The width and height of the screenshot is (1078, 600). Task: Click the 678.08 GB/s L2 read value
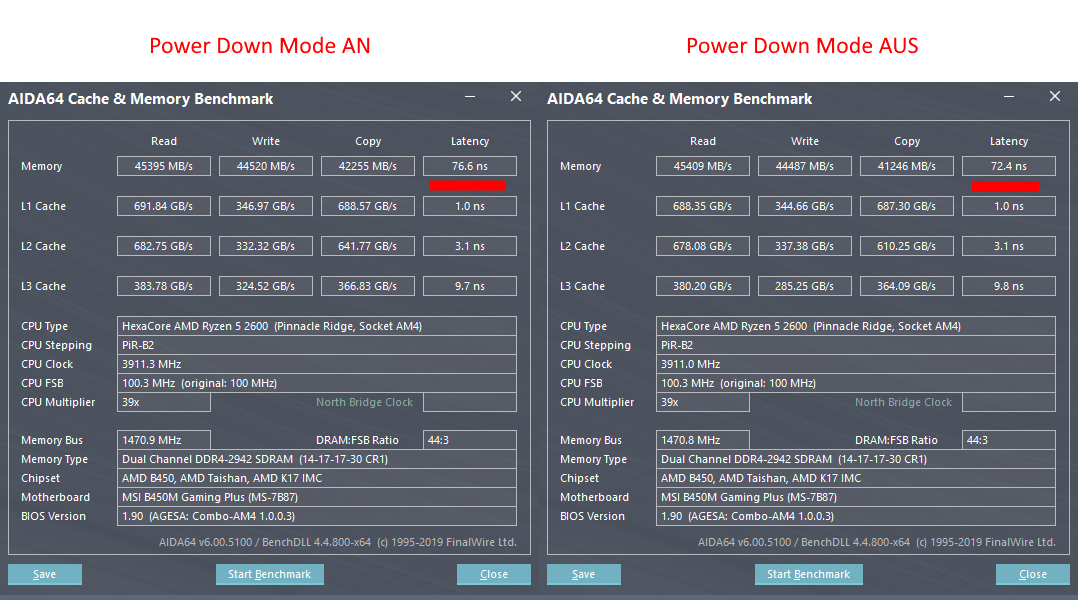(x=703, y=246)
